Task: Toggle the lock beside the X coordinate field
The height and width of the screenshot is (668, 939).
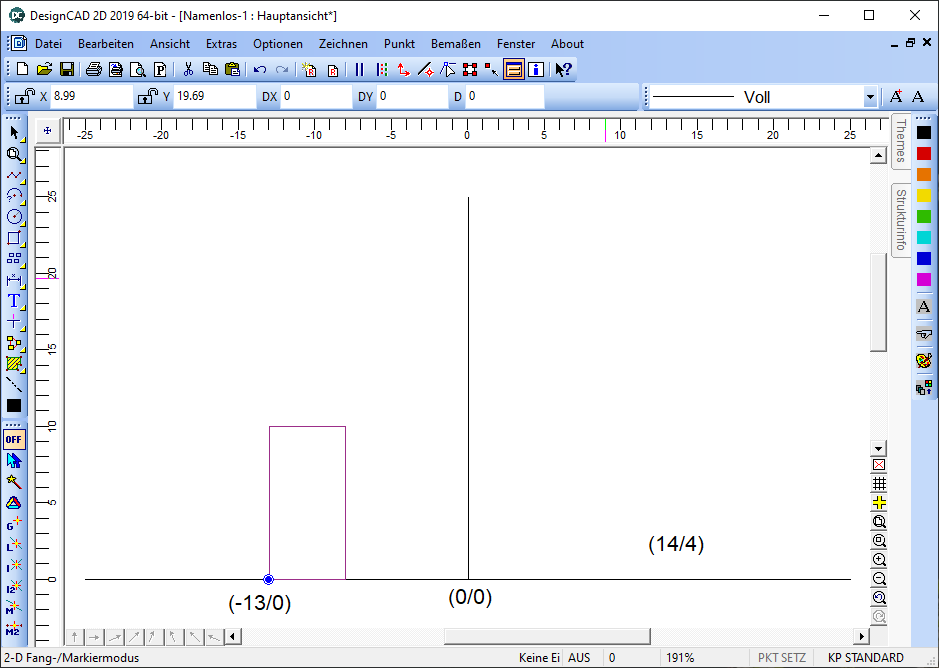Action: (x=22, y=96)
